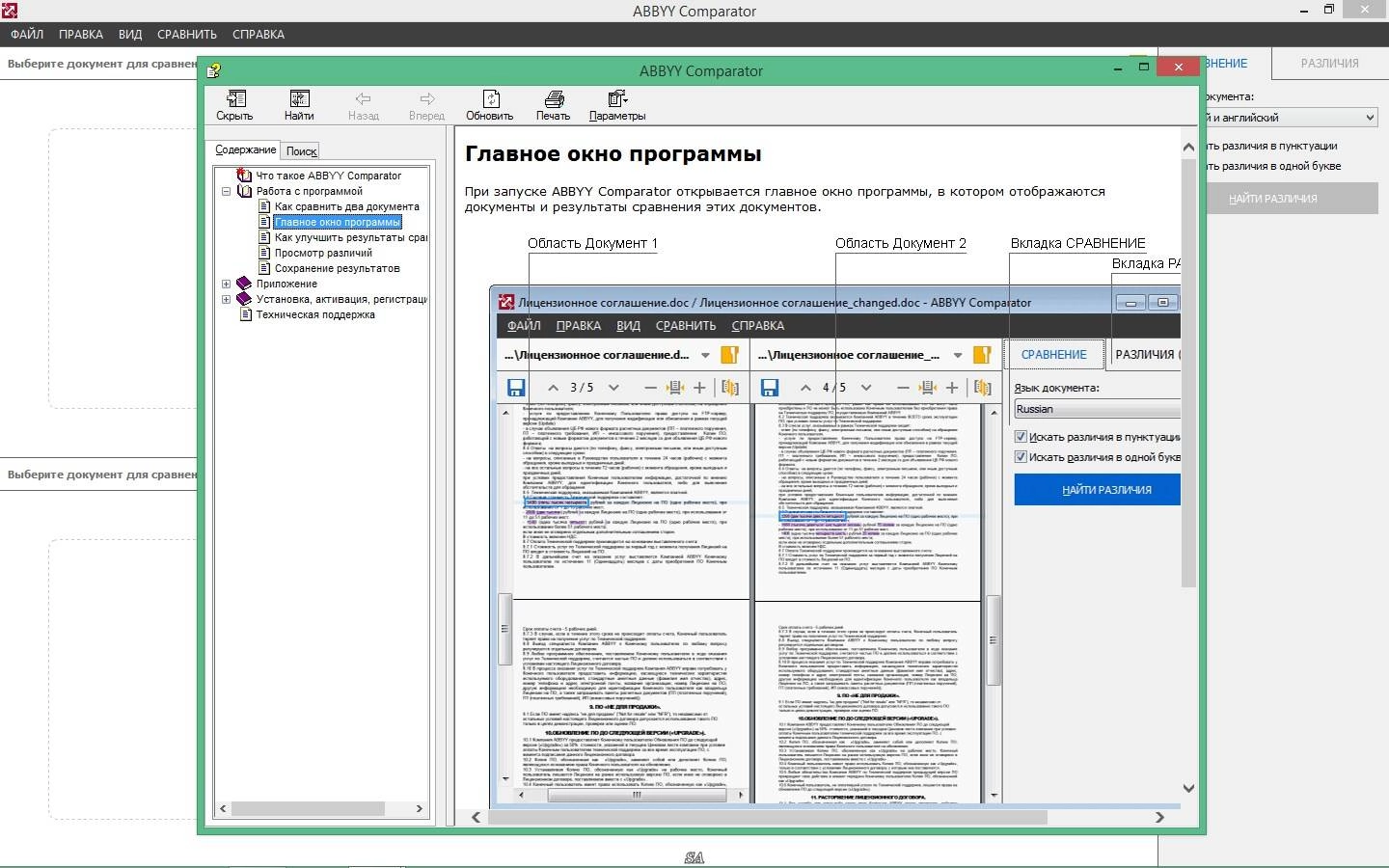Click the Область Документ 2 caption

[901, 243]
